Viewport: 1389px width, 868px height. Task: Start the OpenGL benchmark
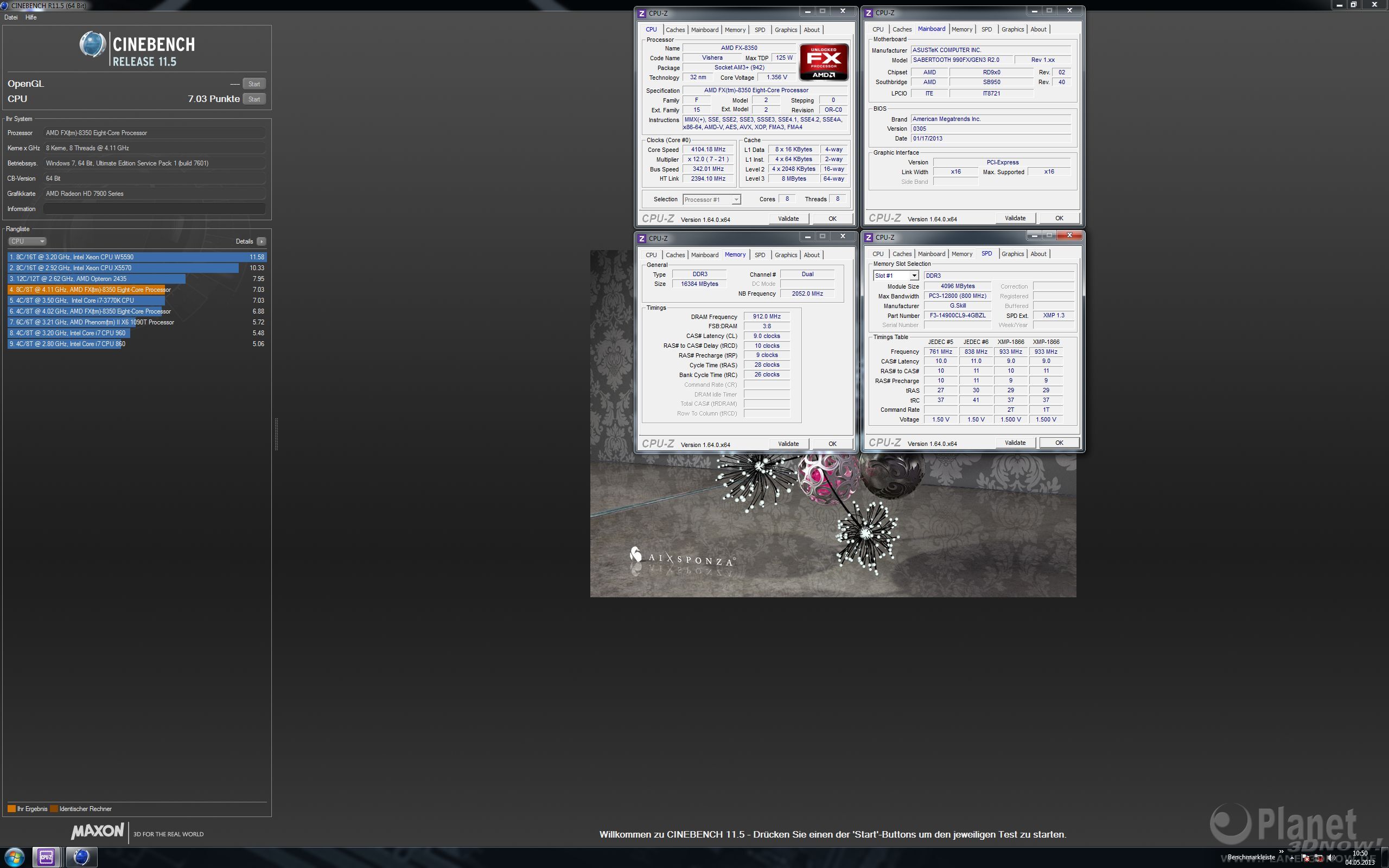coord(254,84)
